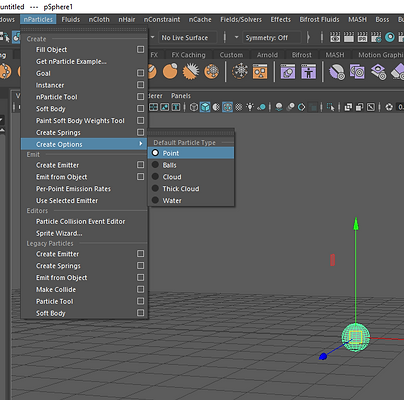
Task: Select Water as default particle type
Action: coord(191,200)
